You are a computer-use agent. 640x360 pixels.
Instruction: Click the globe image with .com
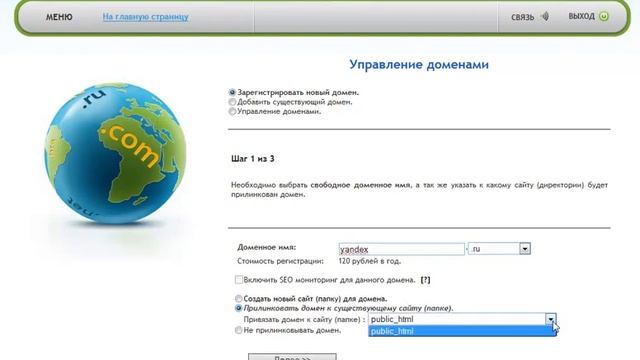pos(115,153)
